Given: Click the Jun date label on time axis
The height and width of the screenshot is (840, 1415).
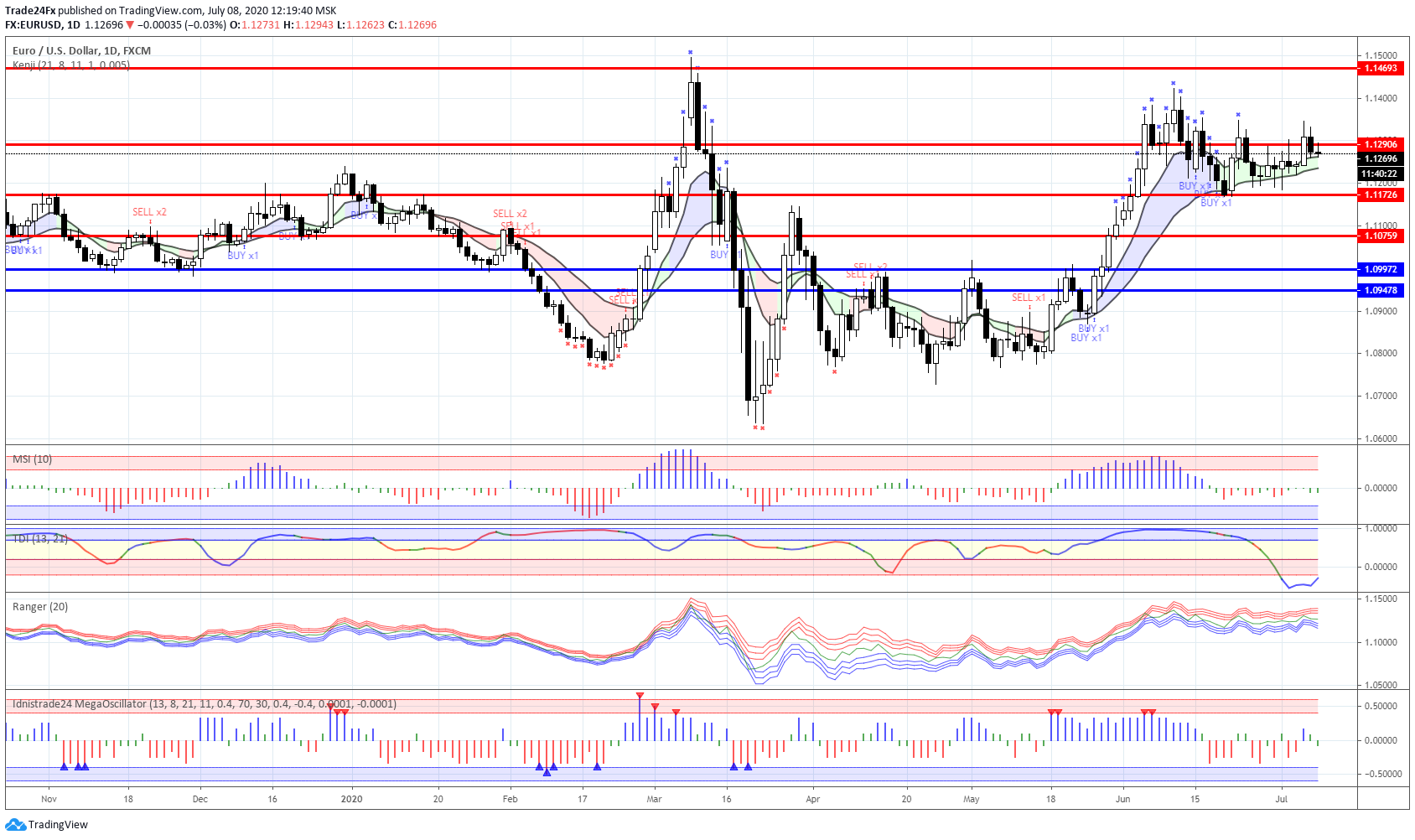Looking at the screenshot, I should coord(1122,799).
